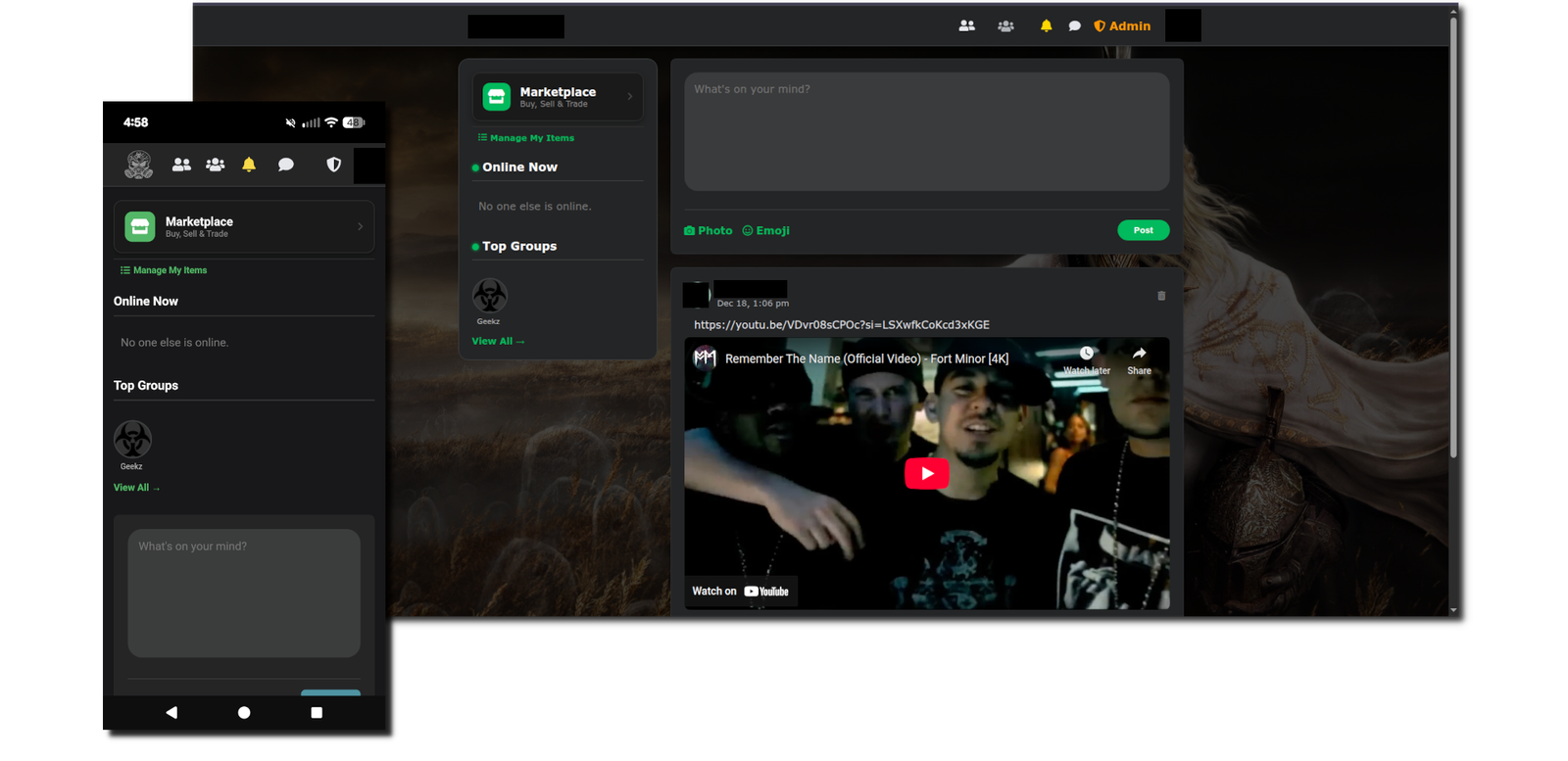
Task: Select Geekz group avatar in desktop sidebar
Action: point(489,296)
